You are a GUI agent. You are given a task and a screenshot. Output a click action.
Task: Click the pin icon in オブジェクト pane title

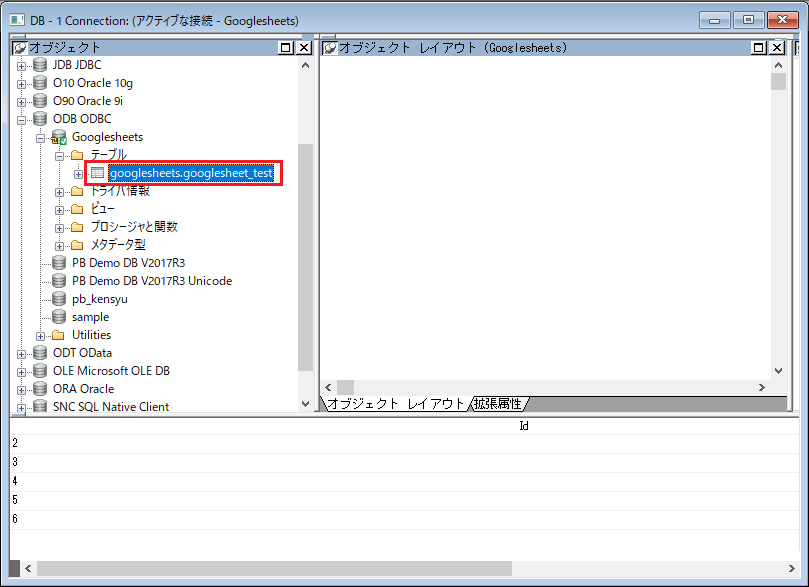[19, 47]
